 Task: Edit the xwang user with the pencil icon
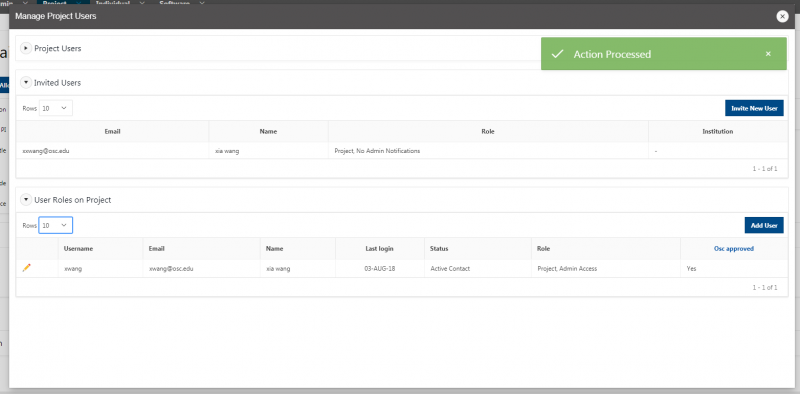point(27,268)
